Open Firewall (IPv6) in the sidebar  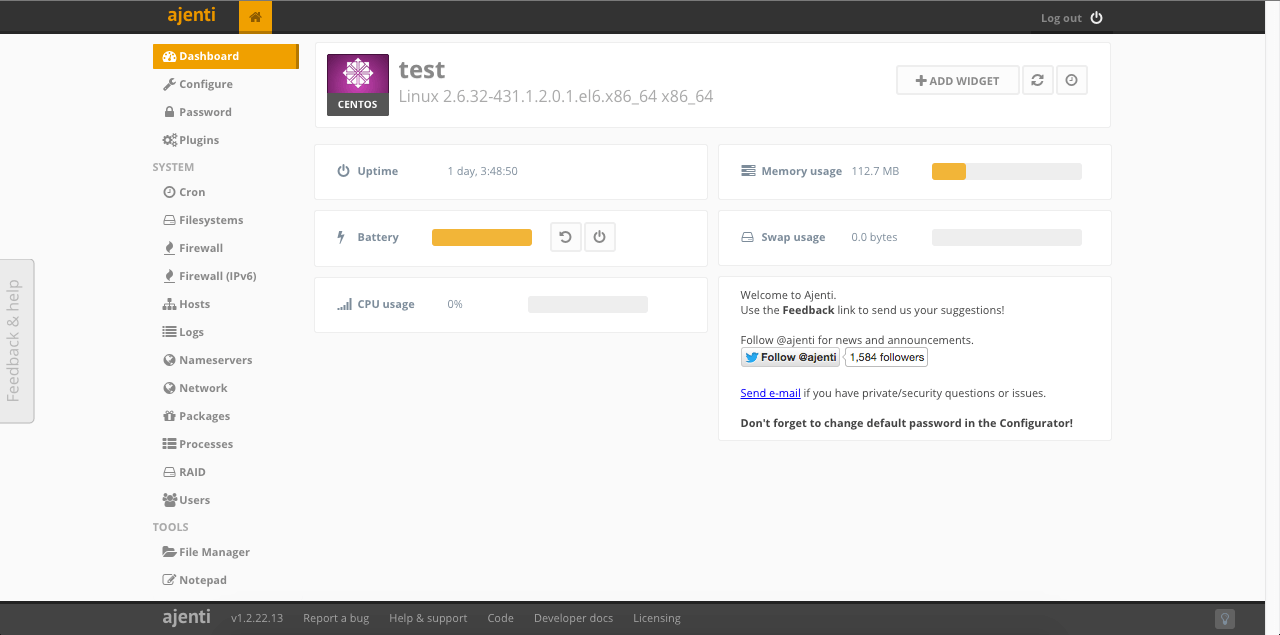click(x=217, y=276)
